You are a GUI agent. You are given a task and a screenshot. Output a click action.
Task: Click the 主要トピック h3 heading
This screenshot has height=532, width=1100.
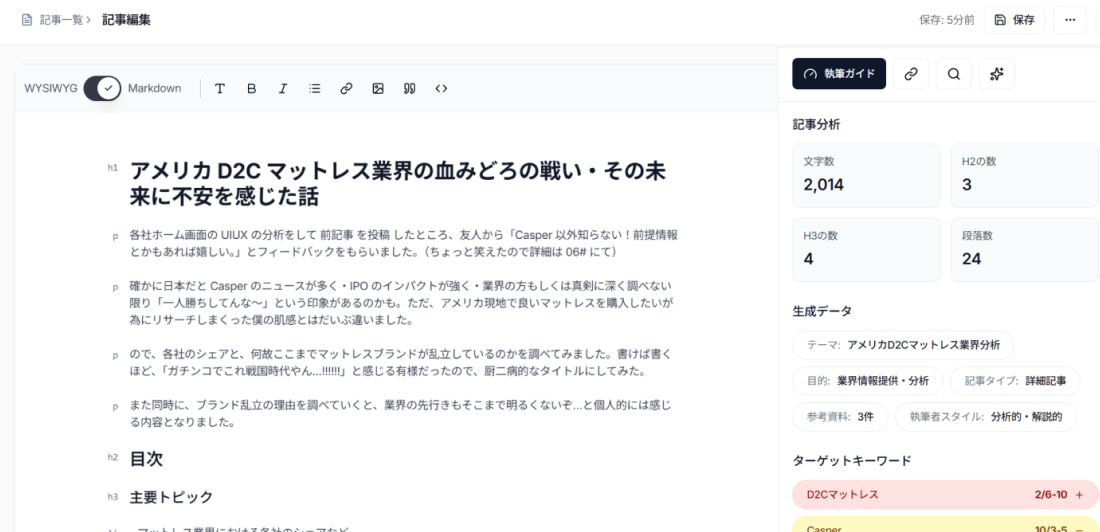[x=171, y=497]
